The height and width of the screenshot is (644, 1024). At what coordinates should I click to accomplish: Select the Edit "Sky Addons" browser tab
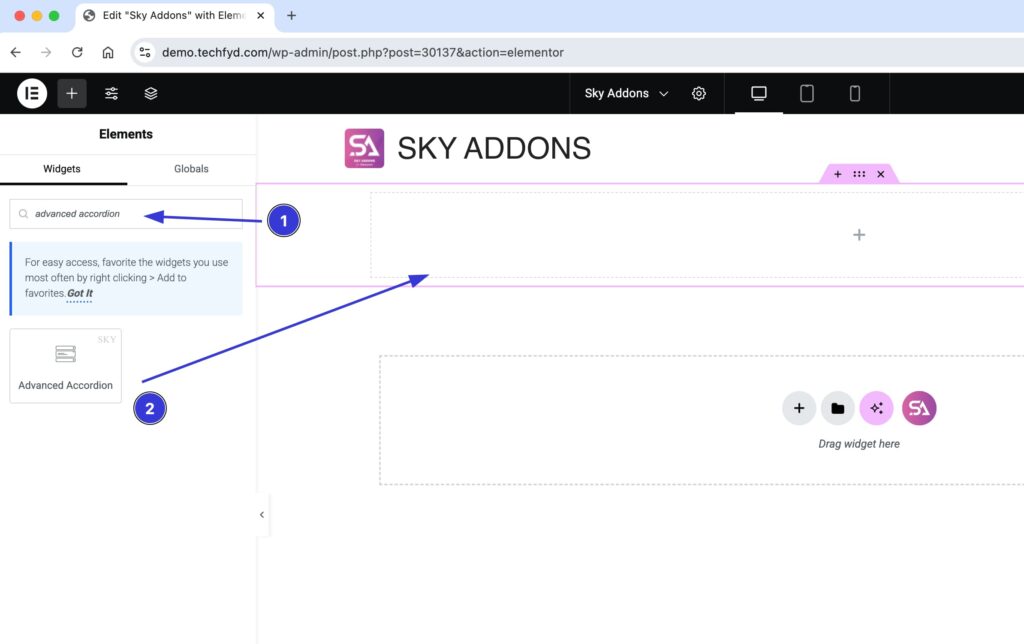point(174,16)
